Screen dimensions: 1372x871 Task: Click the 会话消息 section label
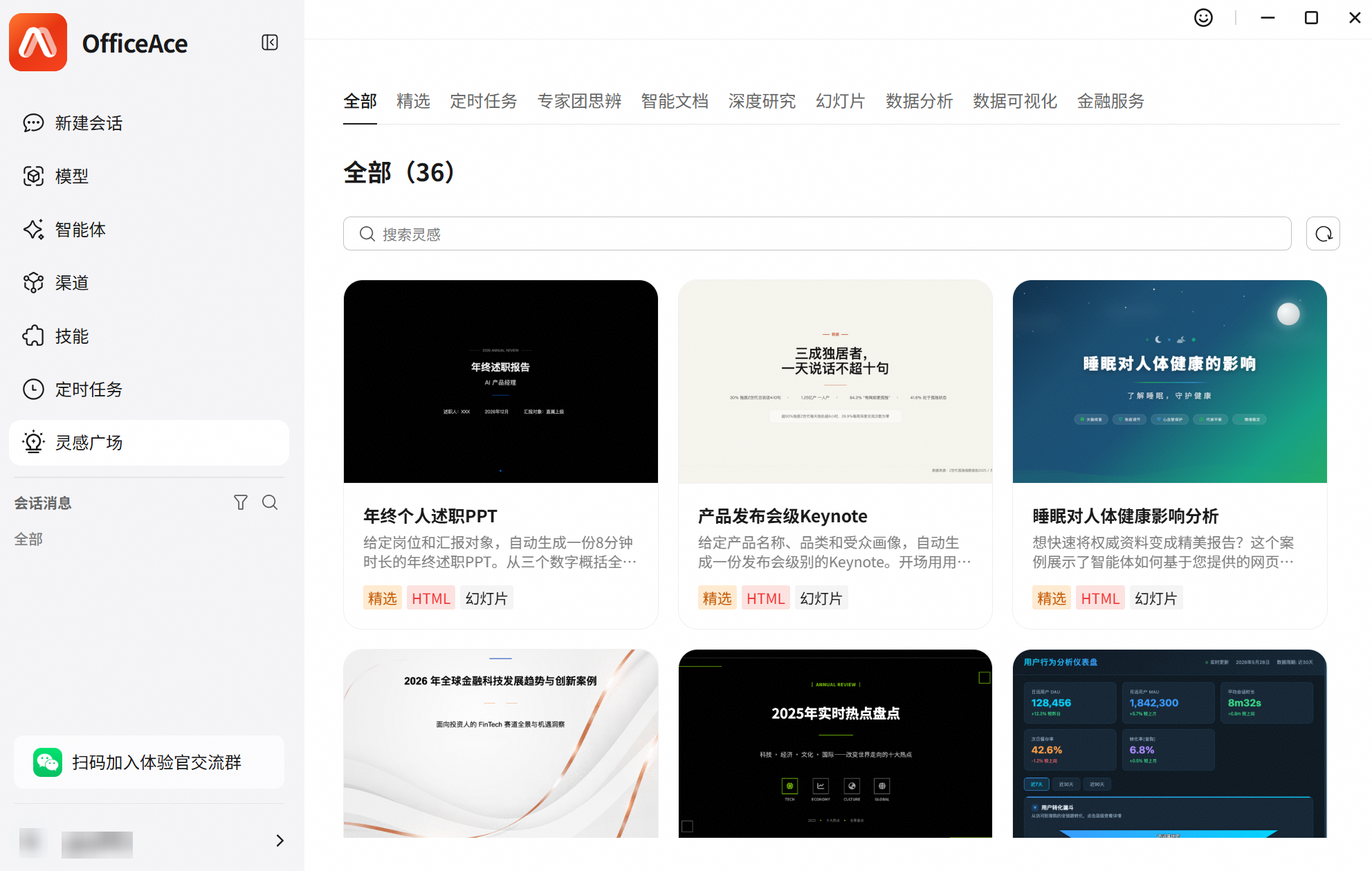point(43,503)
